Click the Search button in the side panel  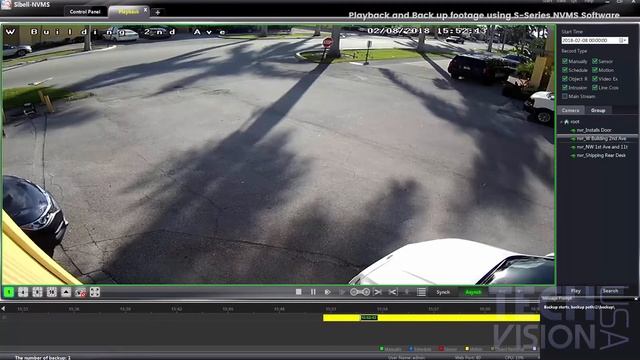click(x=610, y=291)
